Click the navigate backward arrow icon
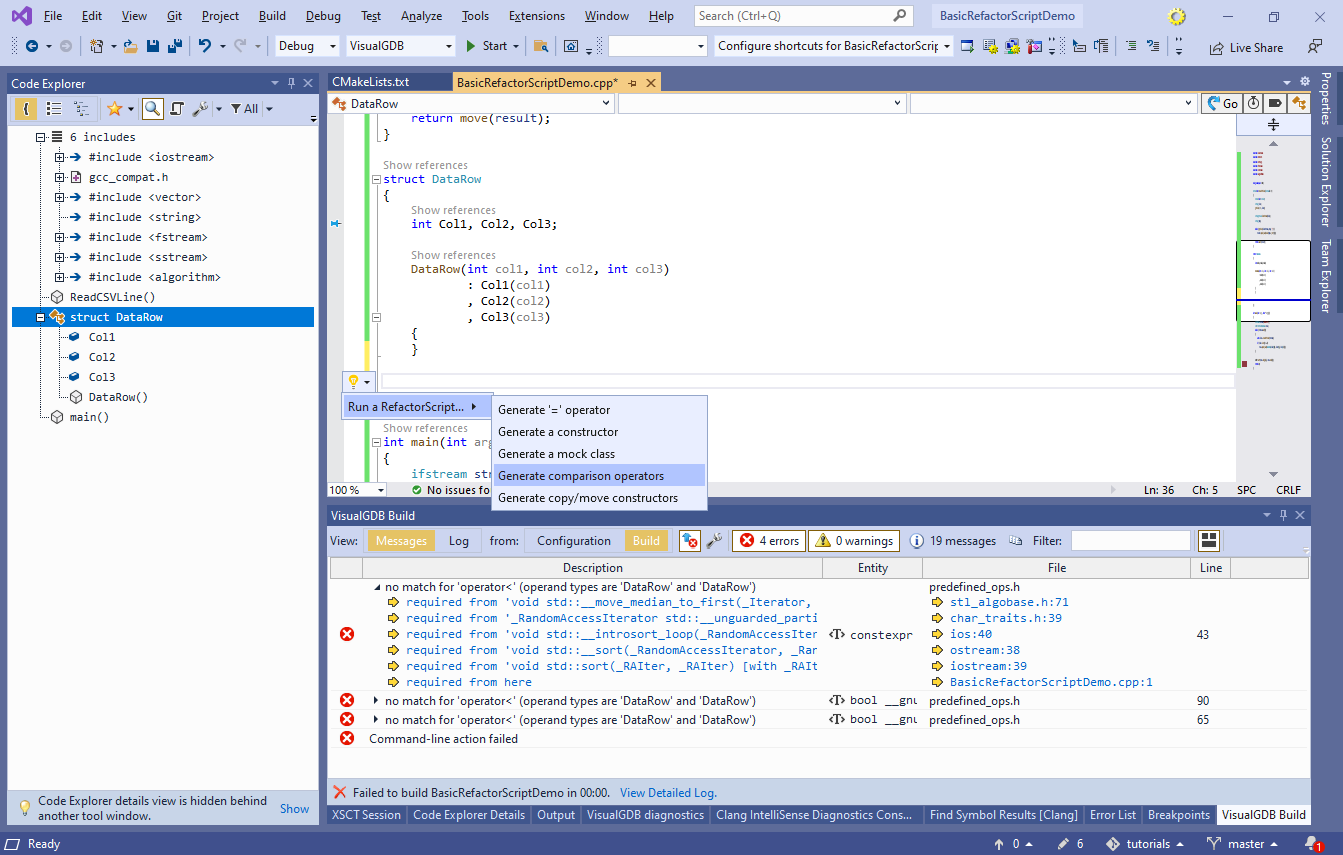This screenshot has height=855, width=1343. [x=32, y=46]
